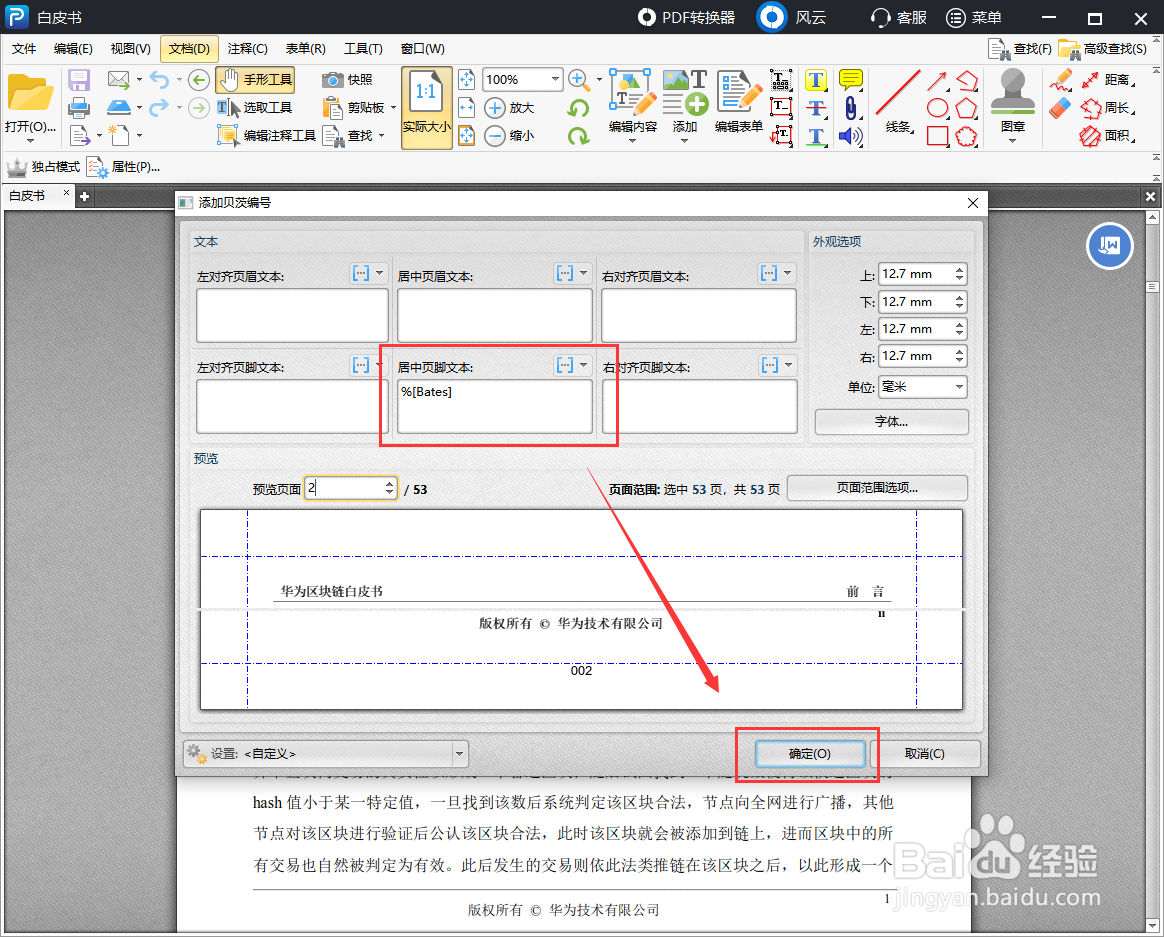
Task: Select the Hand tool (手形工具)
Action: [x=255, y=79]
